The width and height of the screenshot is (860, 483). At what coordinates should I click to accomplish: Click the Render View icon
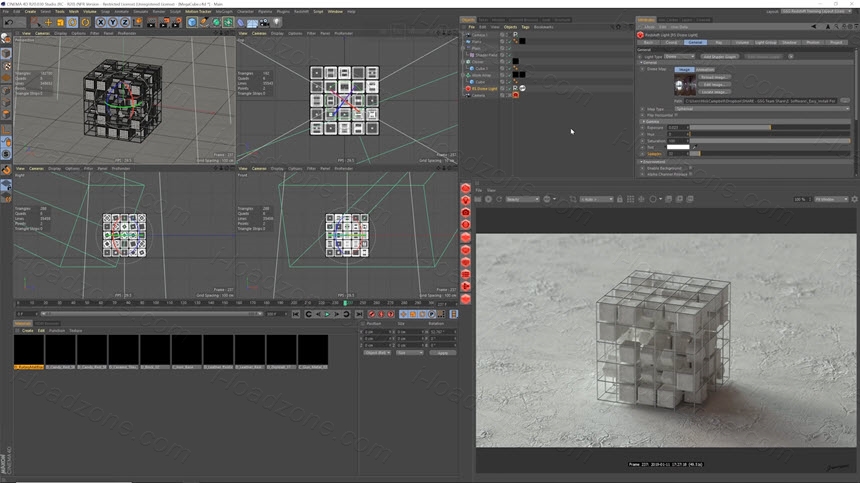point(151,22)
